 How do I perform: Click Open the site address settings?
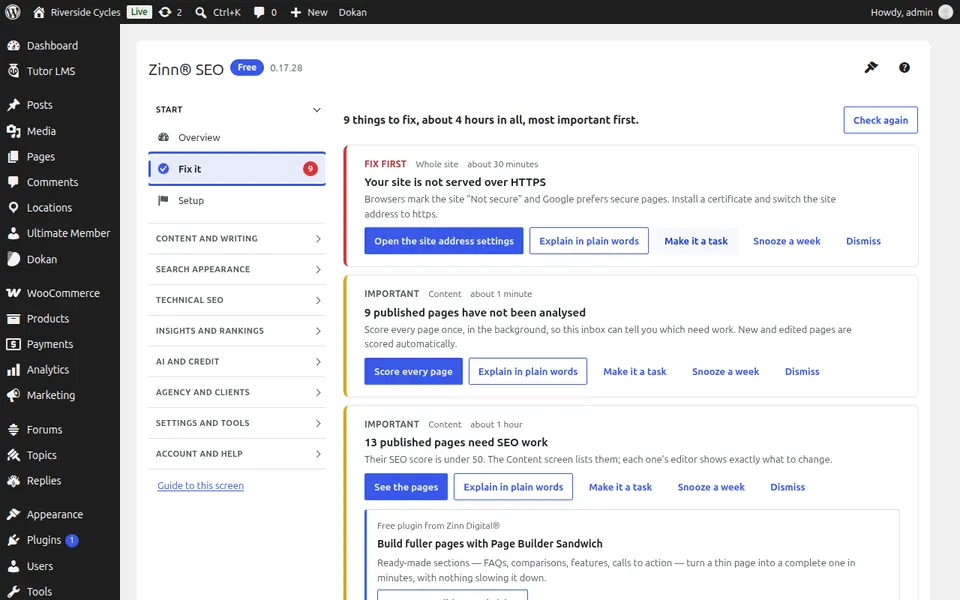click(444, 241)
